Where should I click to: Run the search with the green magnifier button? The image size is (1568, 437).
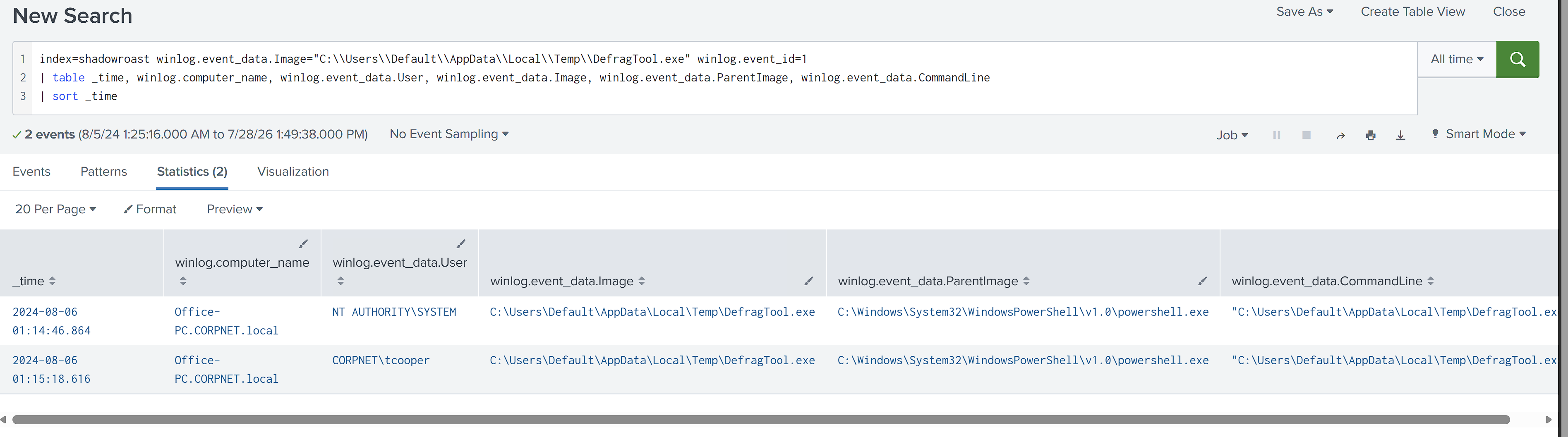1517,59
